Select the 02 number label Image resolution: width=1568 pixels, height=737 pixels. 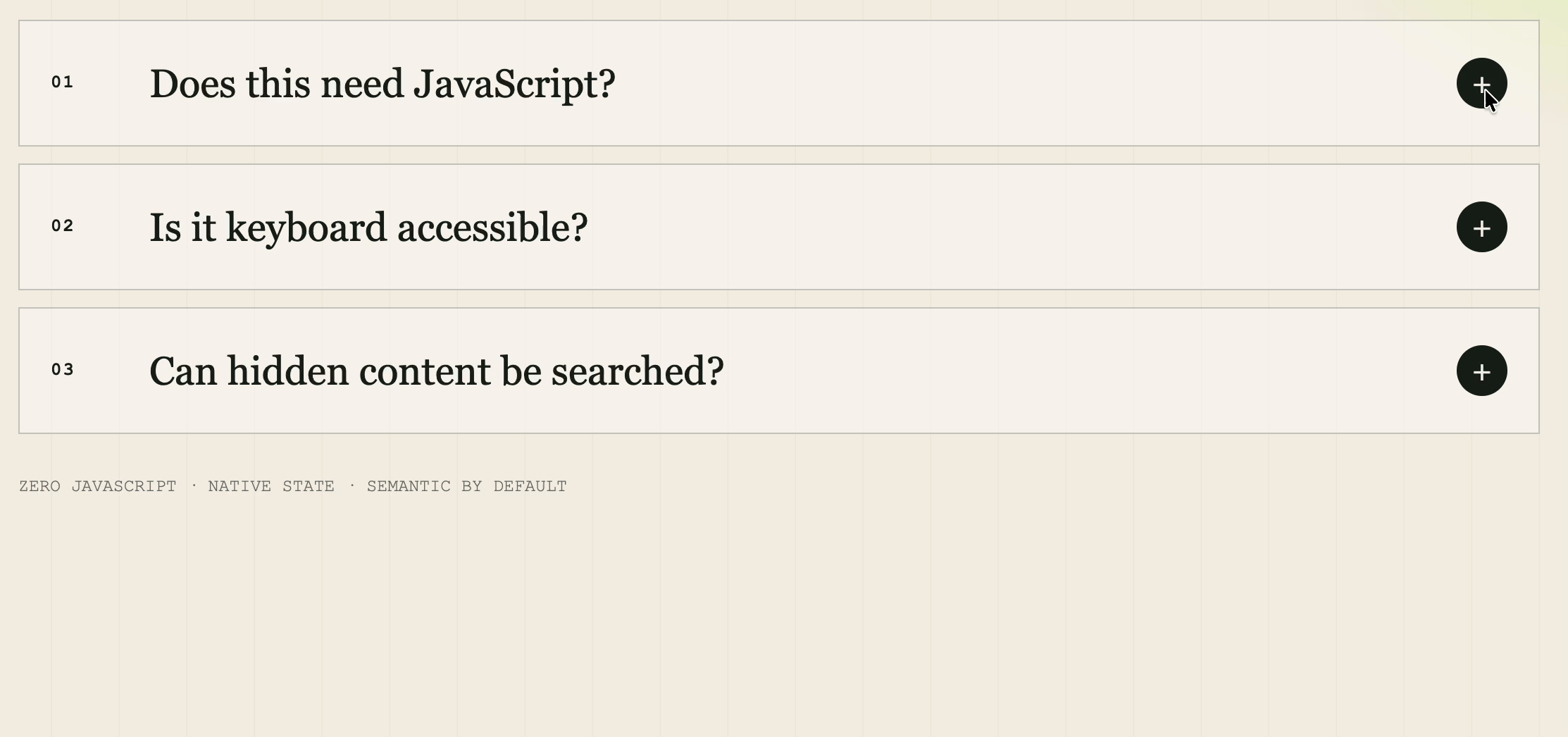(x=63, y=226)
